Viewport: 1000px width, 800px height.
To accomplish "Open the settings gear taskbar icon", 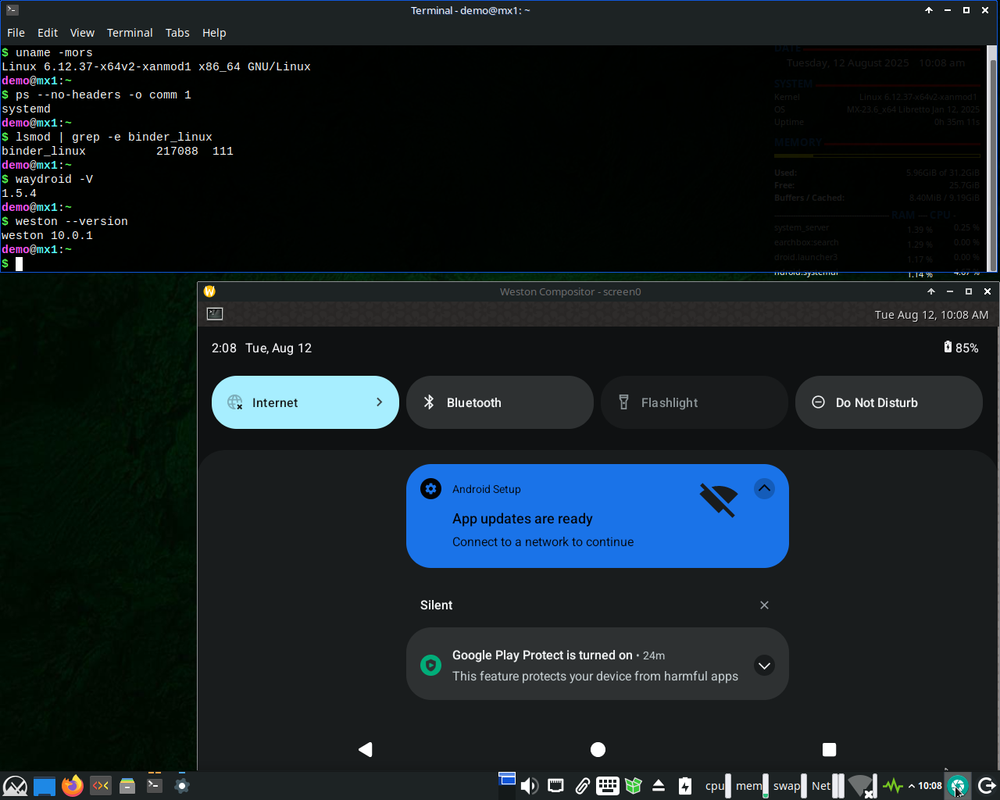I will (182, 785).
